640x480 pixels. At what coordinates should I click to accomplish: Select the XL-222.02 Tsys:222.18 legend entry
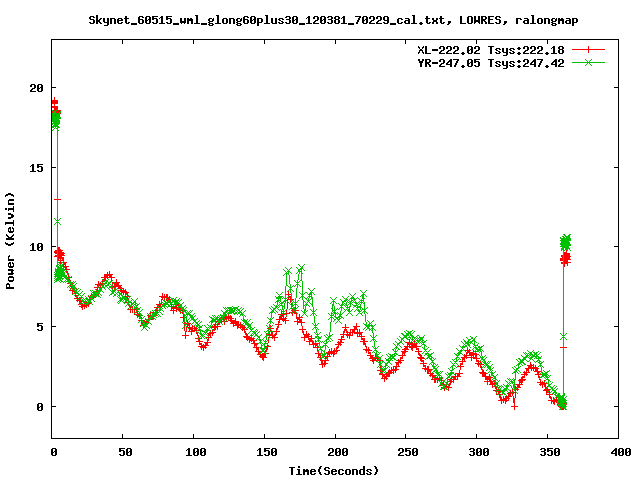(x=491, y=50)
